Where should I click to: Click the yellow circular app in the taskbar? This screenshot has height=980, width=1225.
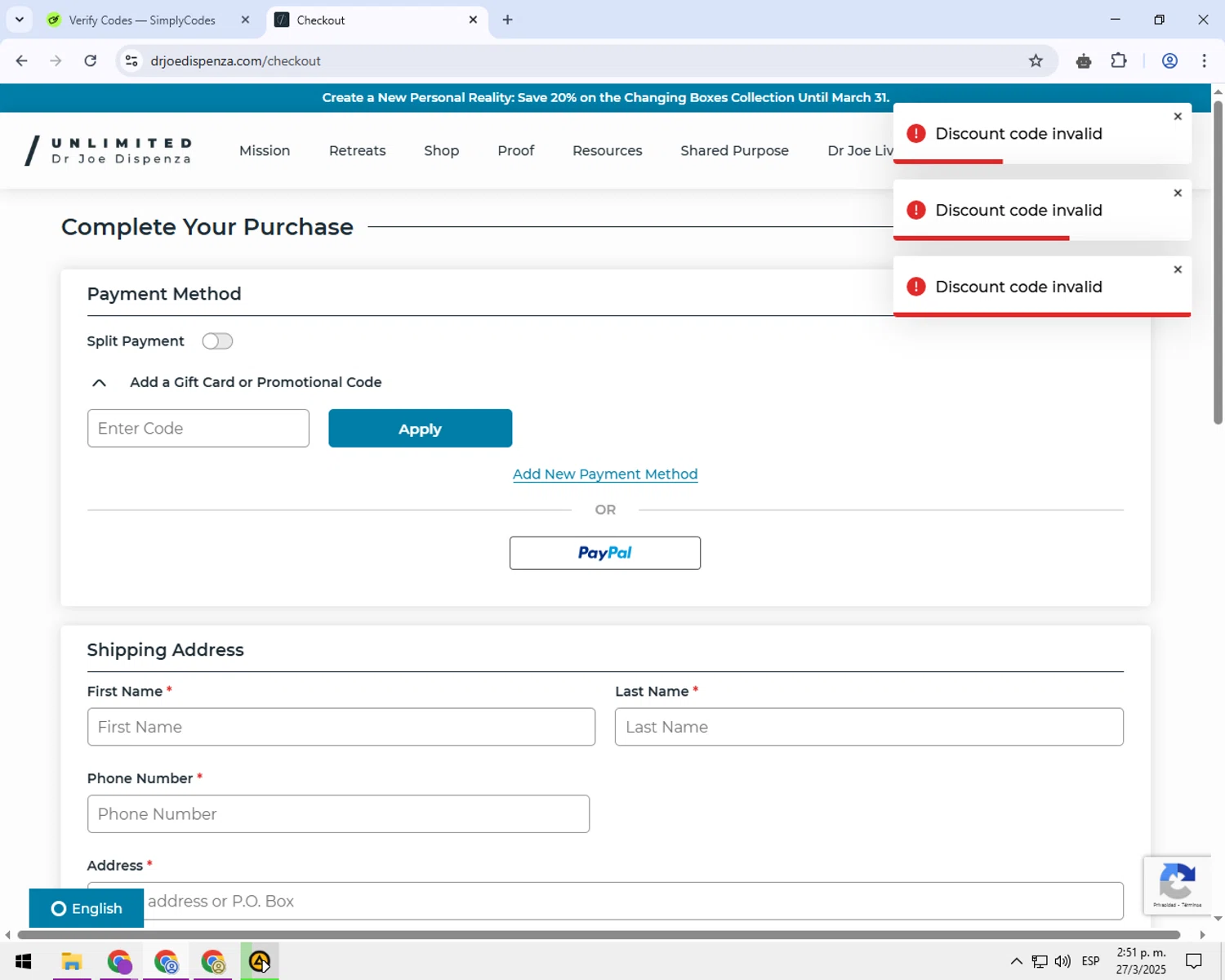click(x=260, y=961)
